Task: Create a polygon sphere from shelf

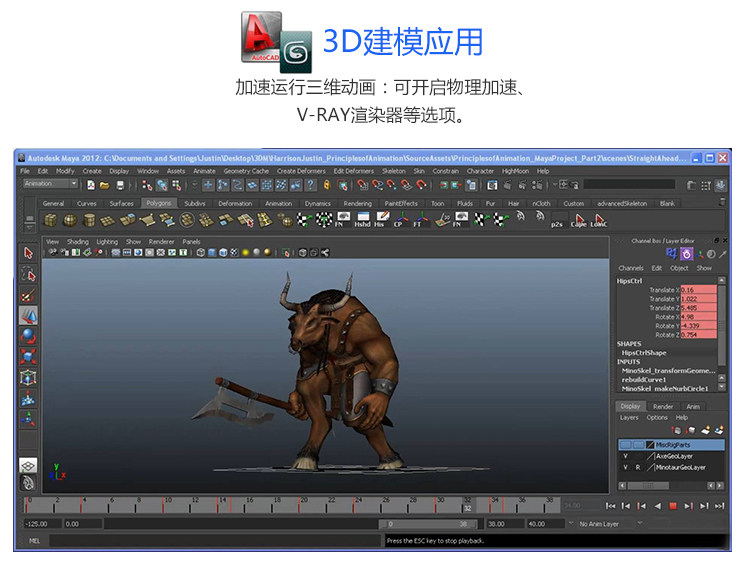Action: (70, 220)
